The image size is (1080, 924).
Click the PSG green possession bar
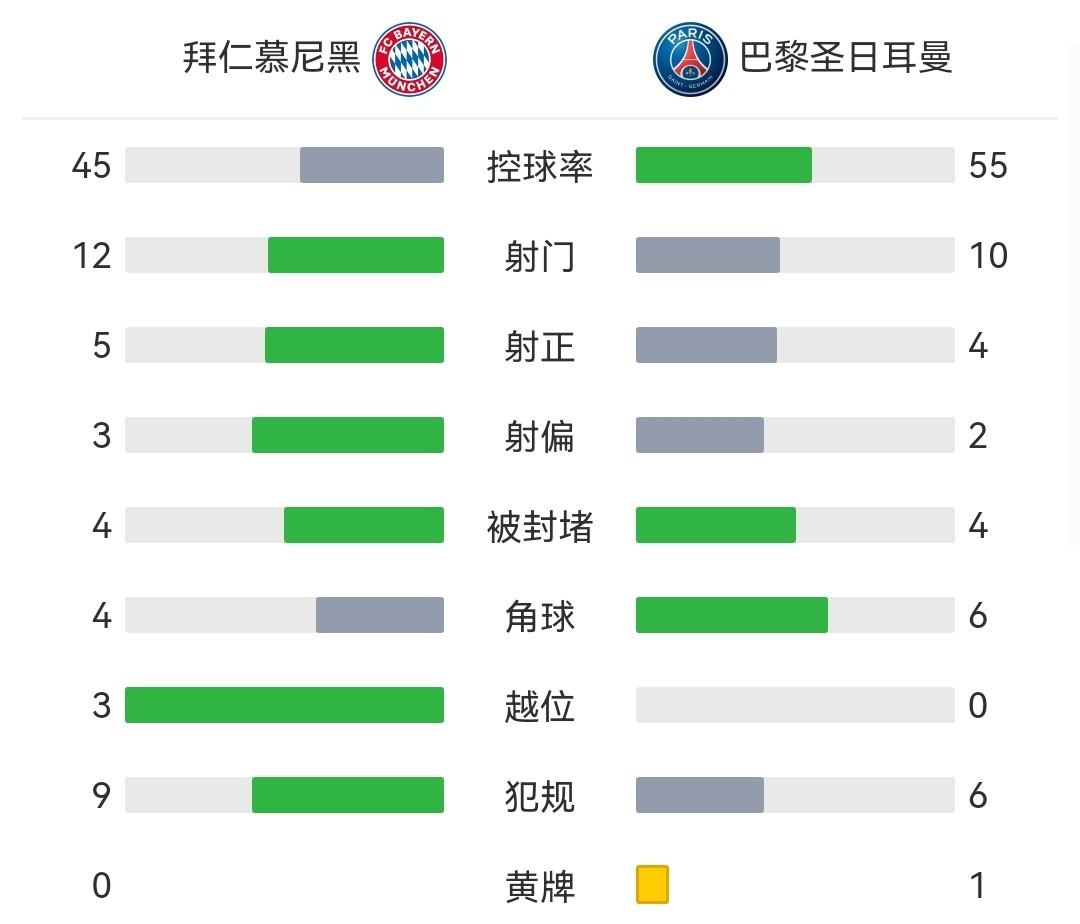tap(723, 165)
